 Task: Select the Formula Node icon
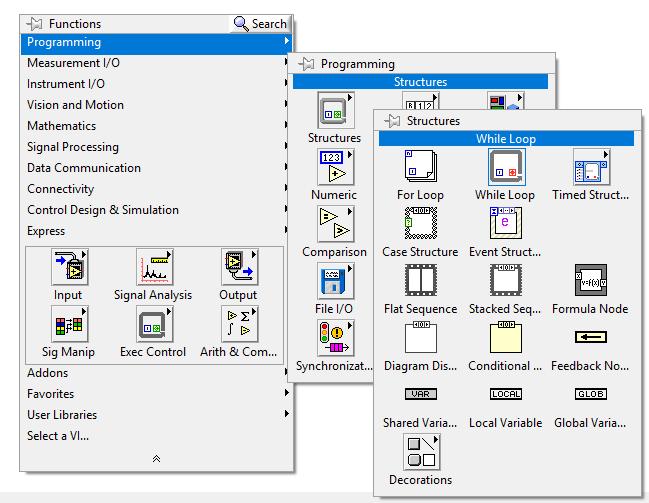pyautogui.click(x=591, y=280)
